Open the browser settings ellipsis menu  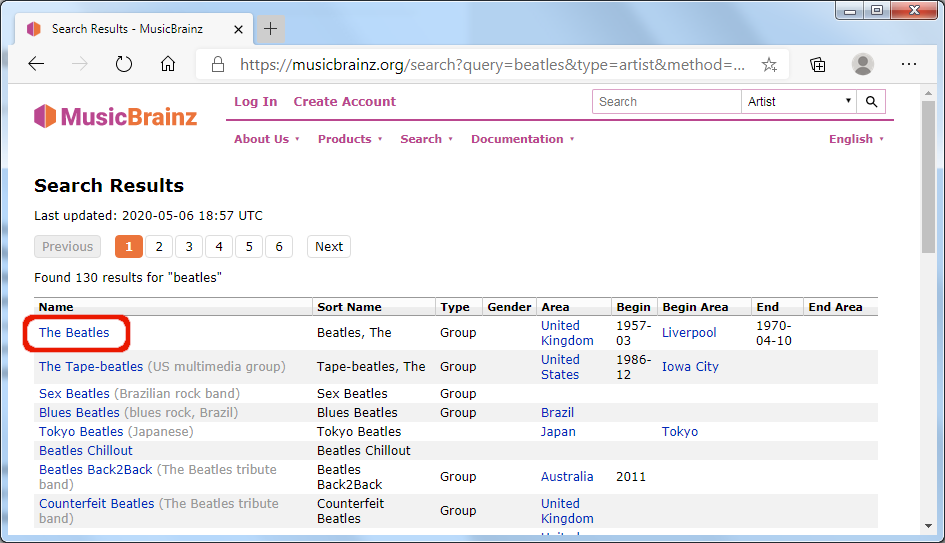click(x=908, y=64)
